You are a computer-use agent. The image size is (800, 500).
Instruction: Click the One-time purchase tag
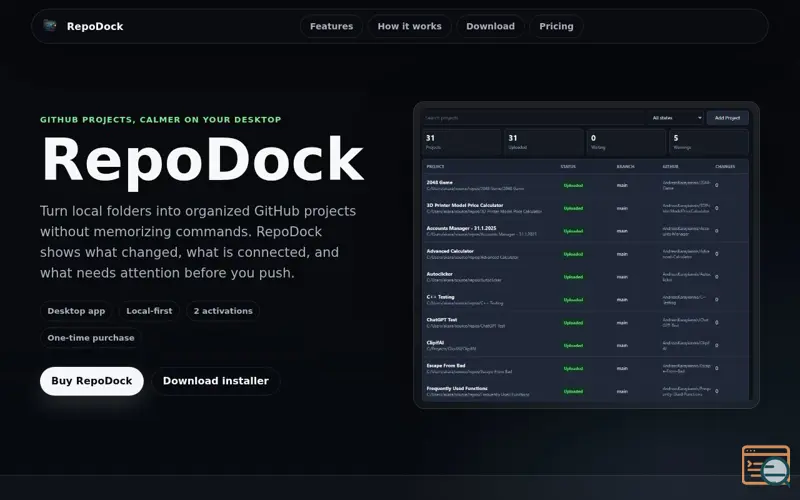[x=91, y=338]
